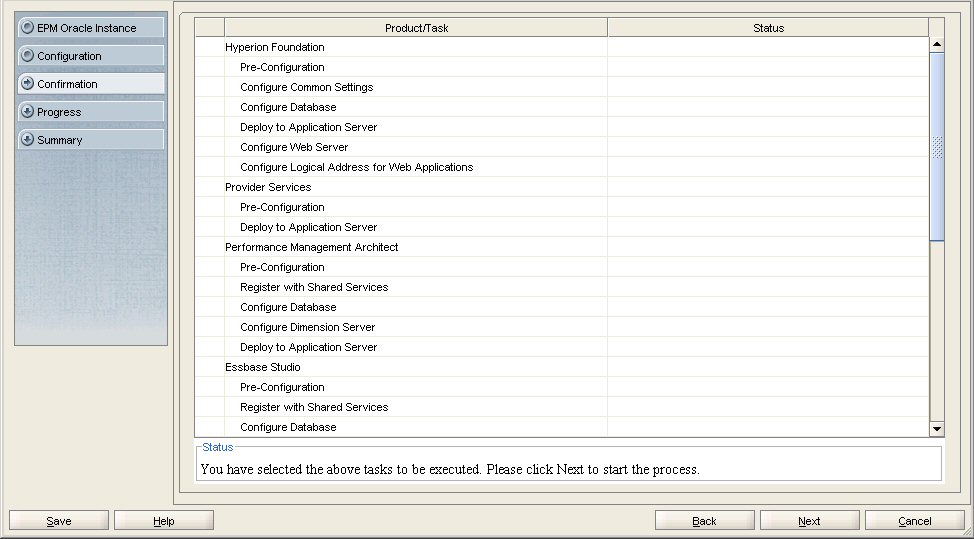Select Configure Logical Address for Web Applications
Image resolution: width=974 pixels, height=539 pixels.
(x=562, y=167)
